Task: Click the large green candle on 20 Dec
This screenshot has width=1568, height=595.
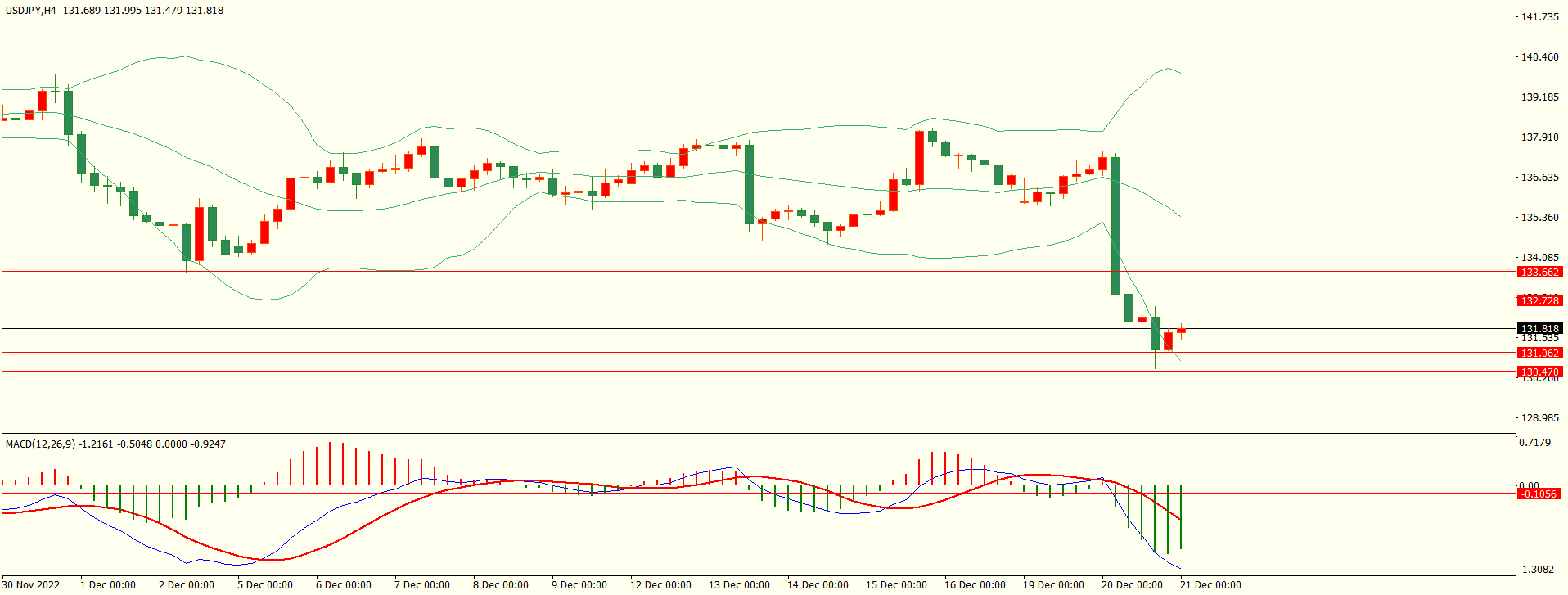Action: 1115,225
